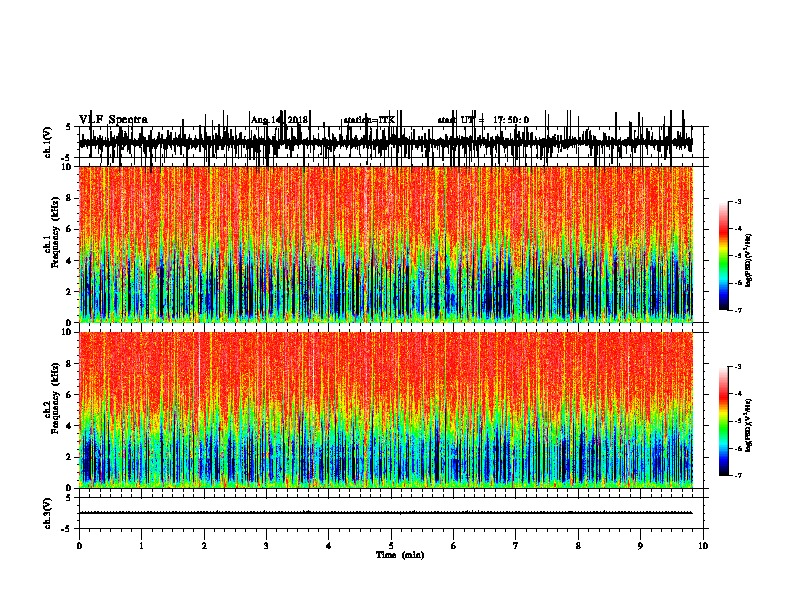792x612 pixels.
Task: Click inside the ch.2 spectrogram panel
Action: click(x=385, y=410)
